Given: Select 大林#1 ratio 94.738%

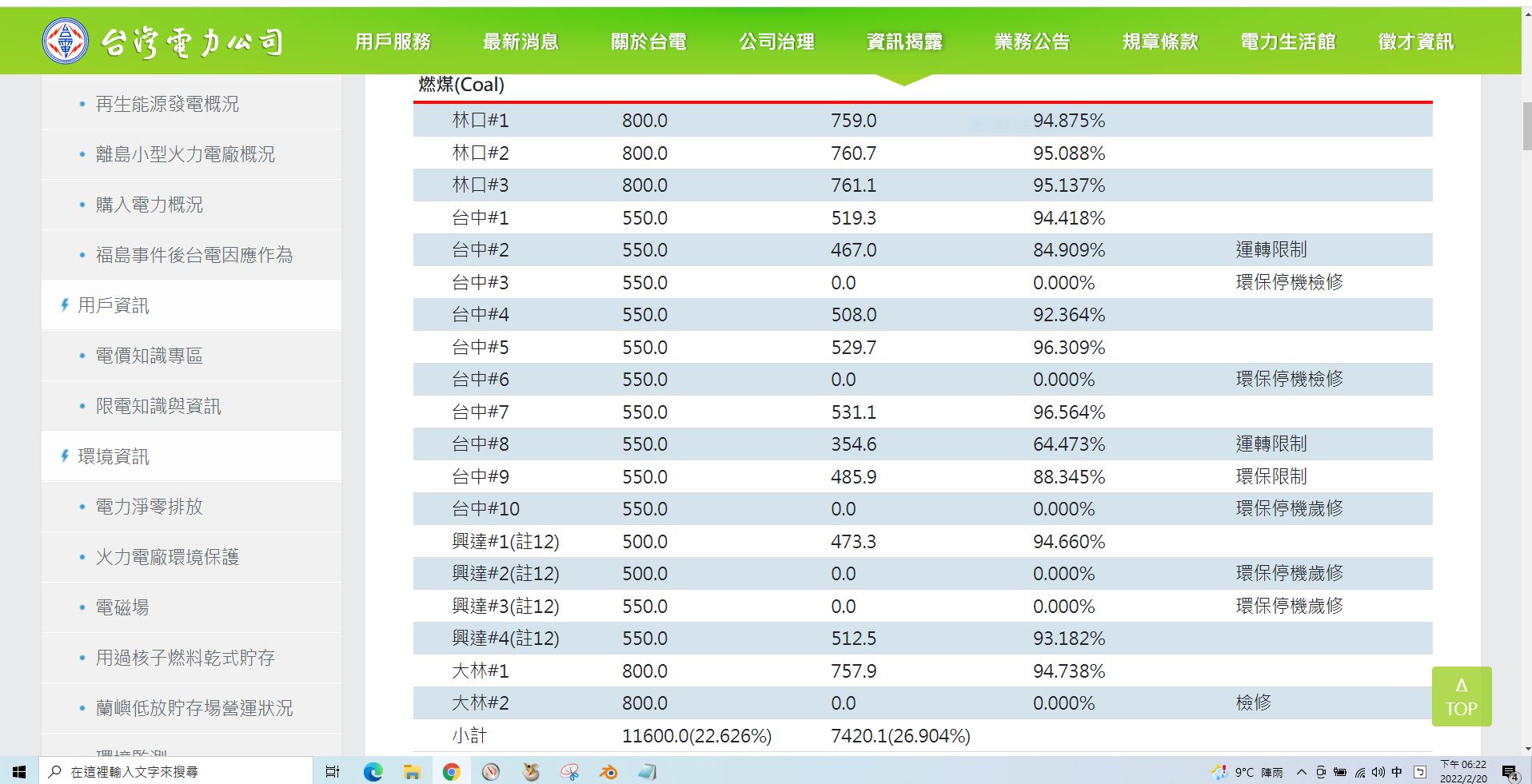Looking at the screenshot, I should [x=1069, y=671].
